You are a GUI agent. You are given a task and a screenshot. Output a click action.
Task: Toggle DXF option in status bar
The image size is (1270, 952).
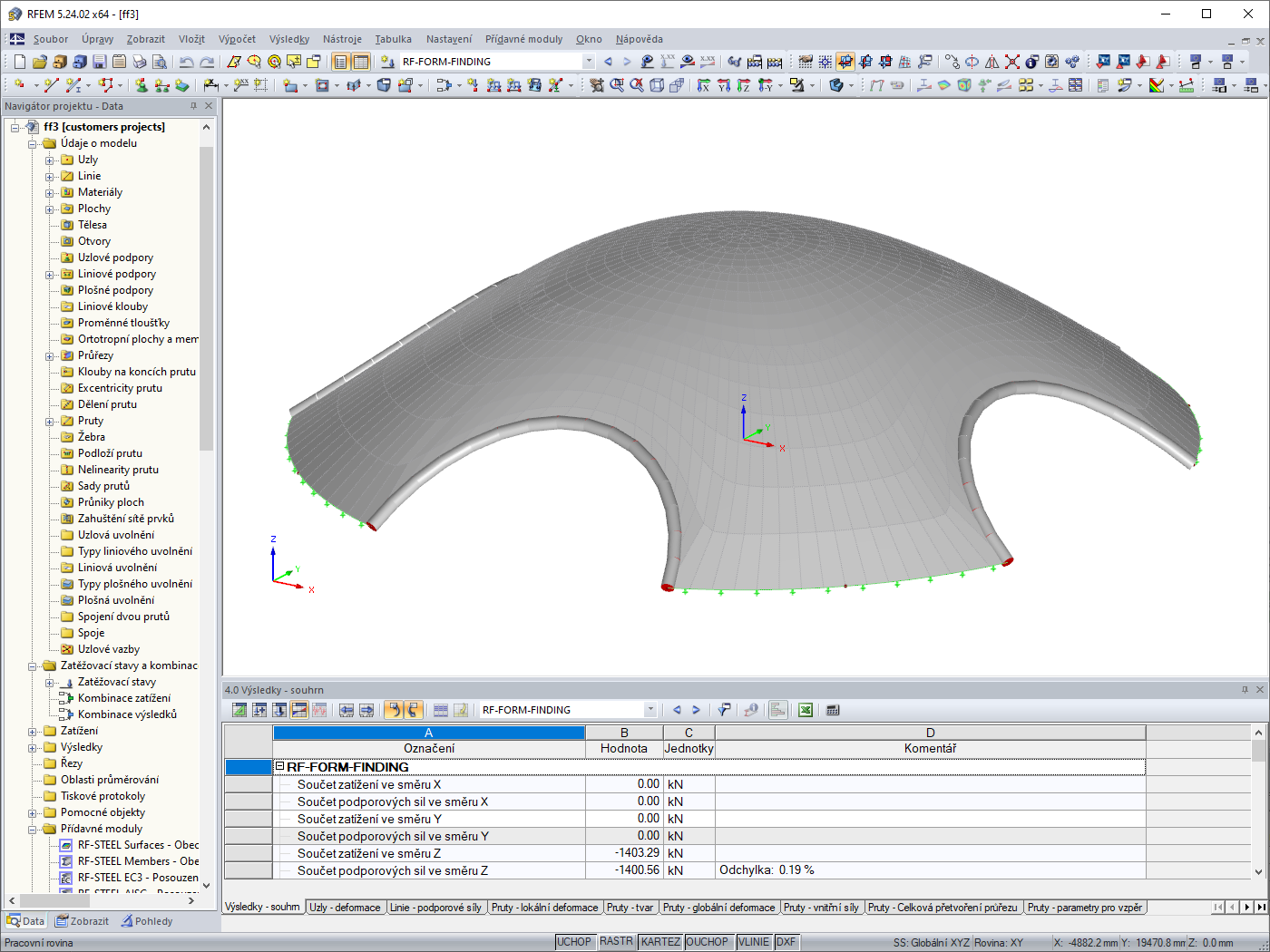(x=786, y=942)
